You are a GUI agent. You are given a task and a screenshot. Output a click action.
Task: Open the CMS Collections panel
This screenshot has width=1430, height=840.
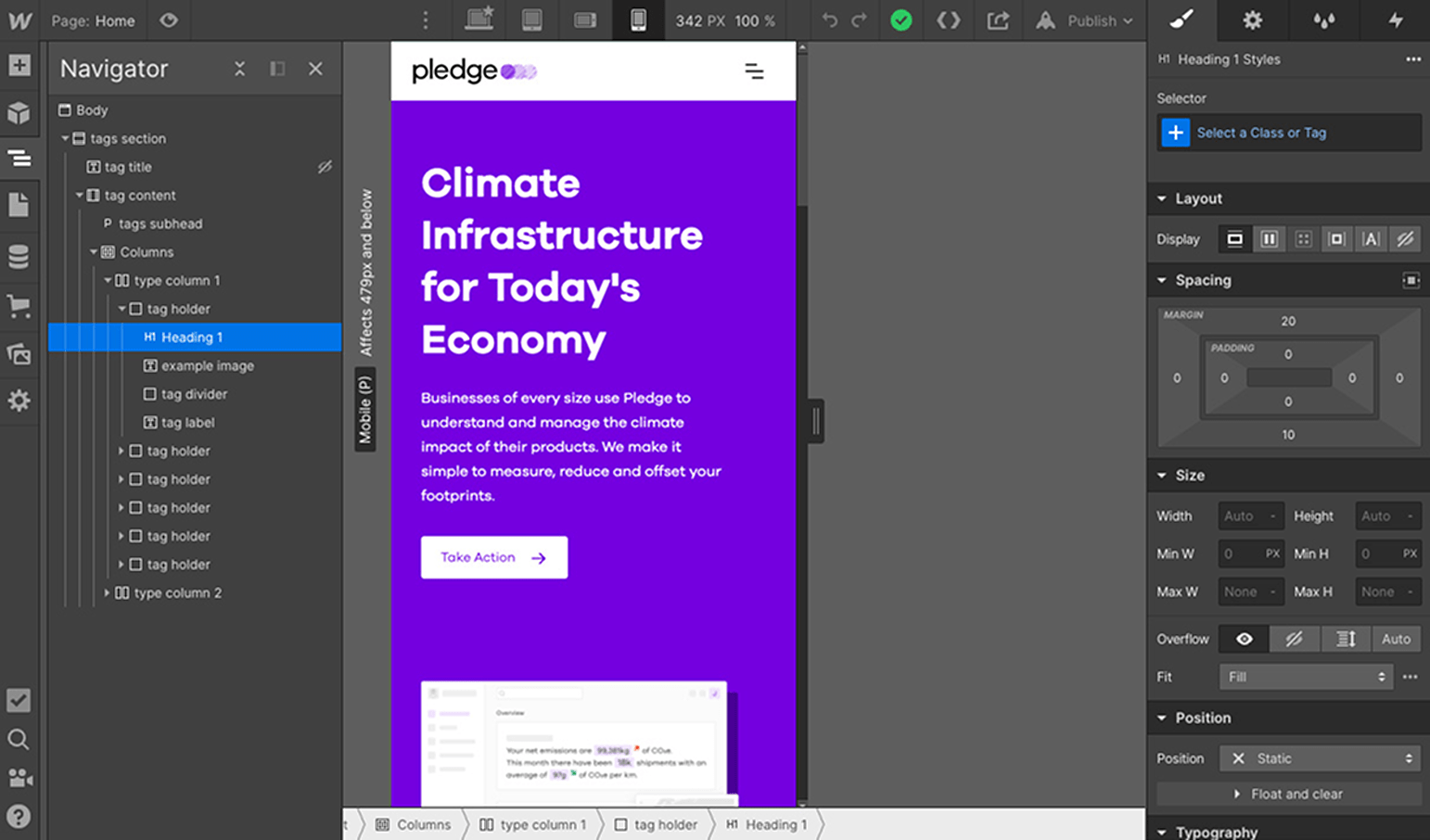[x=19, y=256]
